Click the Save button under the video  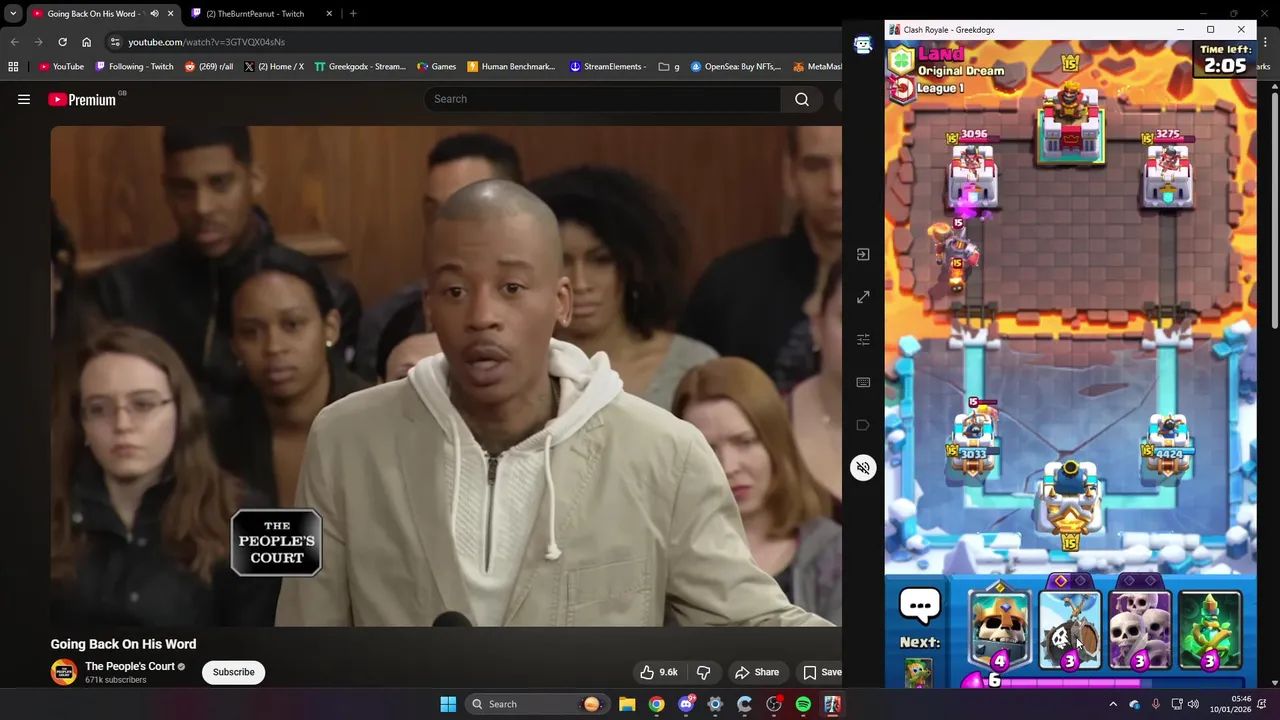click(820, 672)
